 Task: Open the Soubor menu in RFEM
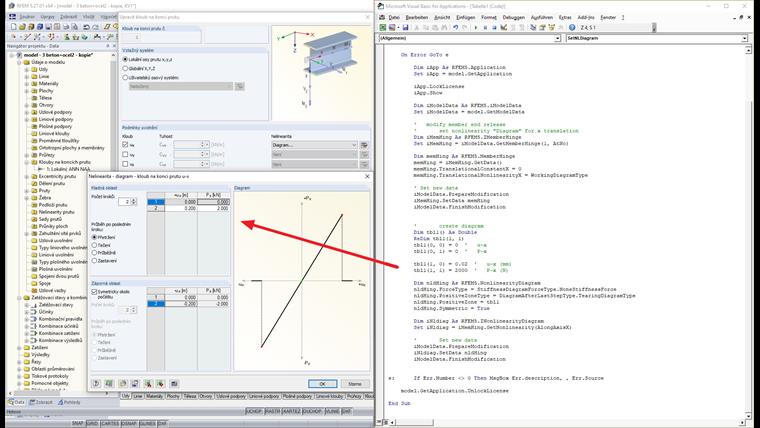[x=27, y=17]
